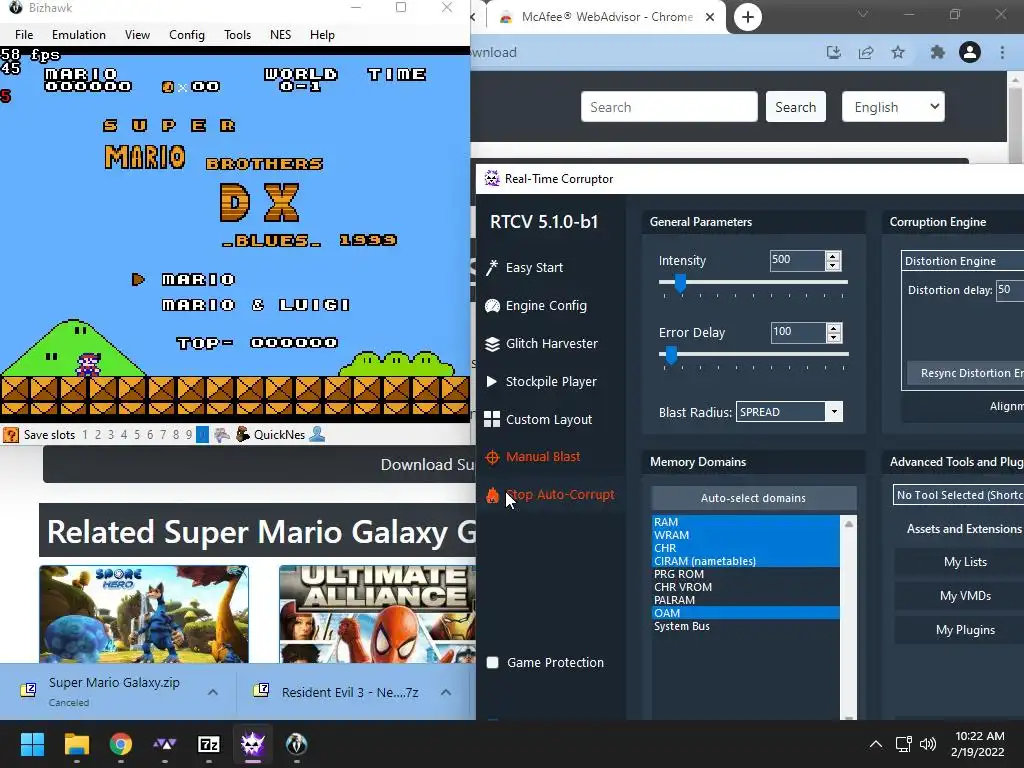Open the Chrome tab search chevron
The height and width of the screenshot is (768, 1024).
click(863, 14)
